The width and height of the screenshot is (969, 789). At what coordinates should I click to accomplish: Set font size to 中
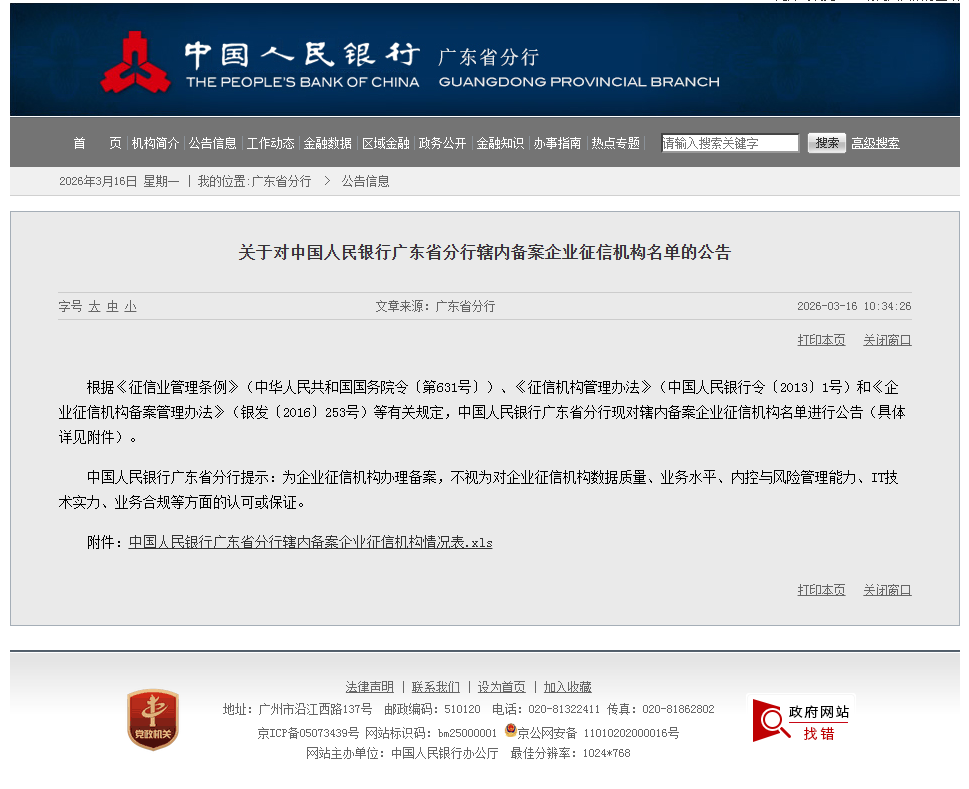click(112, 307)
